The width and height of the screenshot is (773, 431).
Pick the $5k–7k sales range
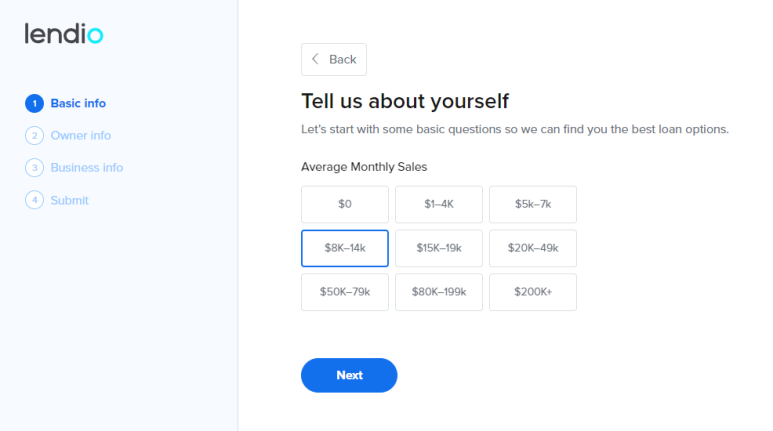pyautogui.click(x=533, y=204)
